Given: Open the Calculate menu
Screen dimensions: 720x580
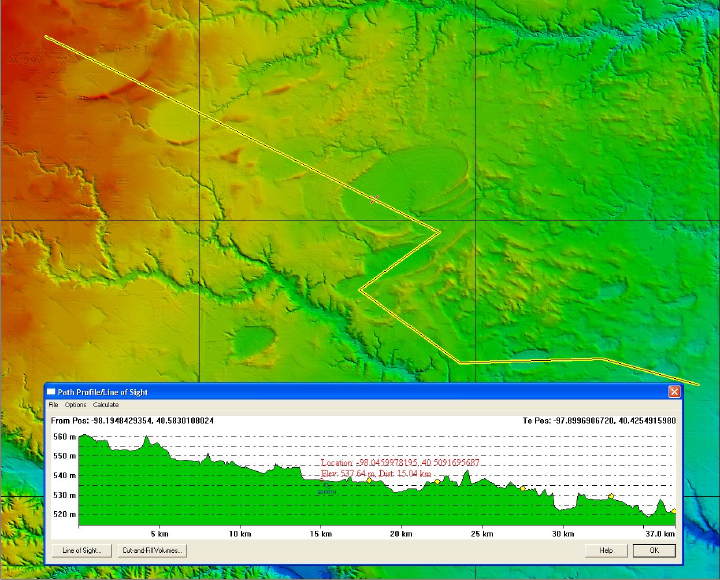Looking at the screenshot, I should tap(106, 405).
